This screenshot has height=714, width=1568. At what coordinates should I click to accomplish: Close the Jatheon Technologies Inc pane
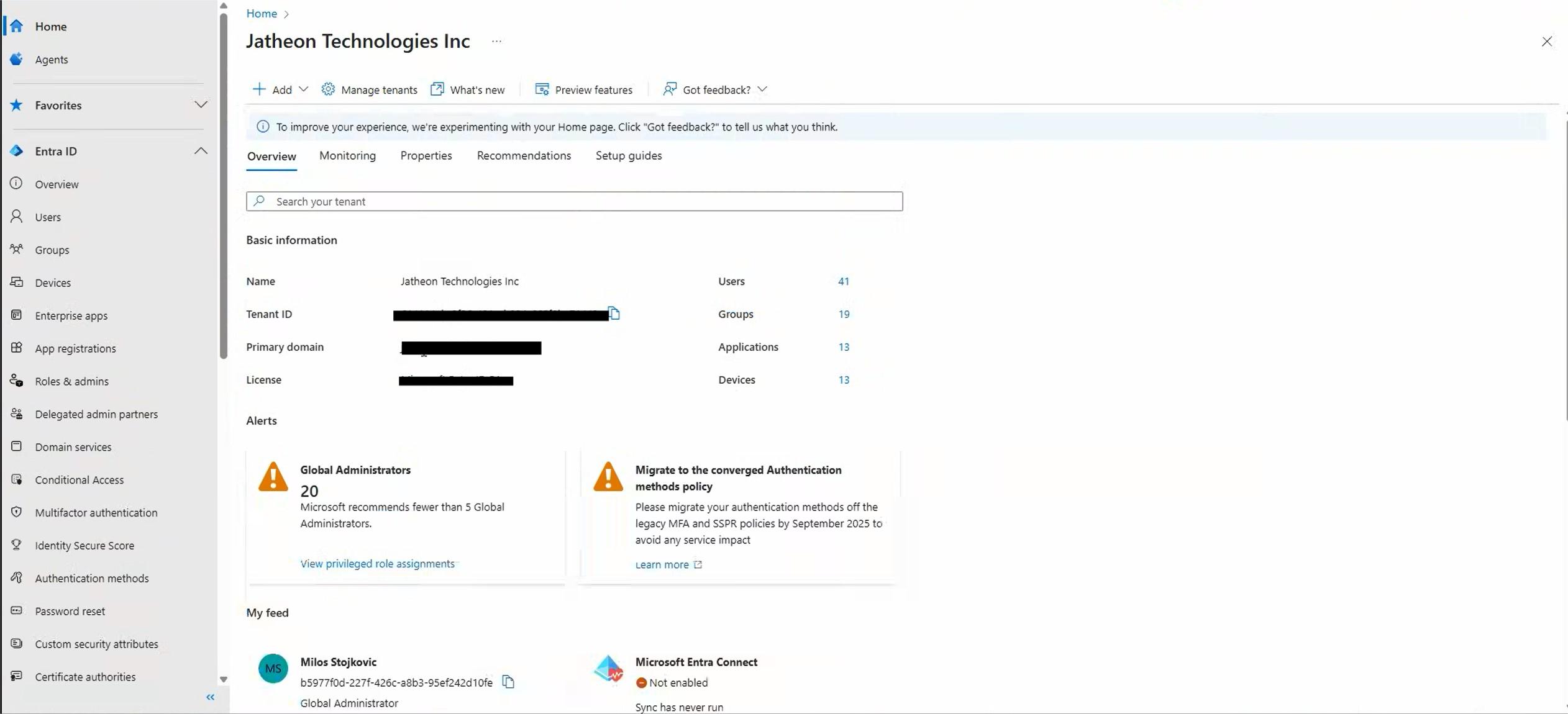pyautogui.click(x=1547, y=42)
